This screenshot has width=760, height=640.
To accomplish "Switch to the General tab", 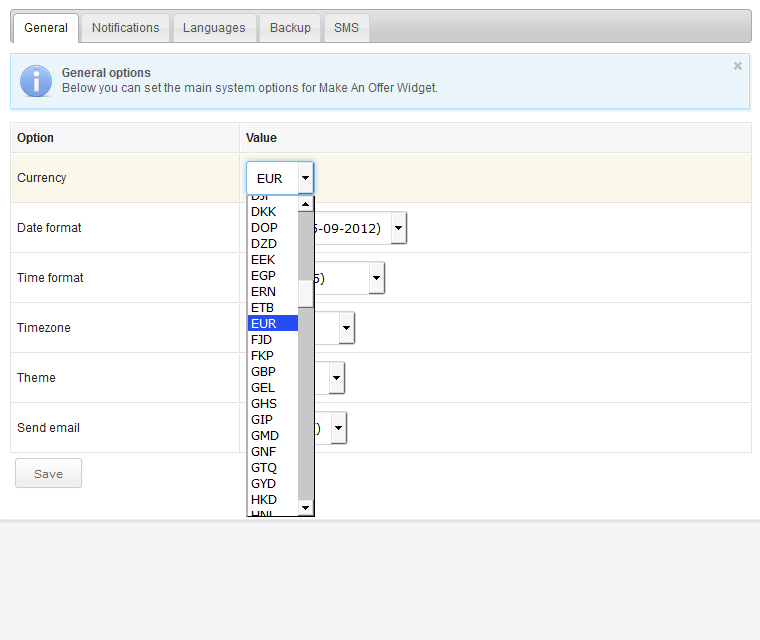I will 46,28.
